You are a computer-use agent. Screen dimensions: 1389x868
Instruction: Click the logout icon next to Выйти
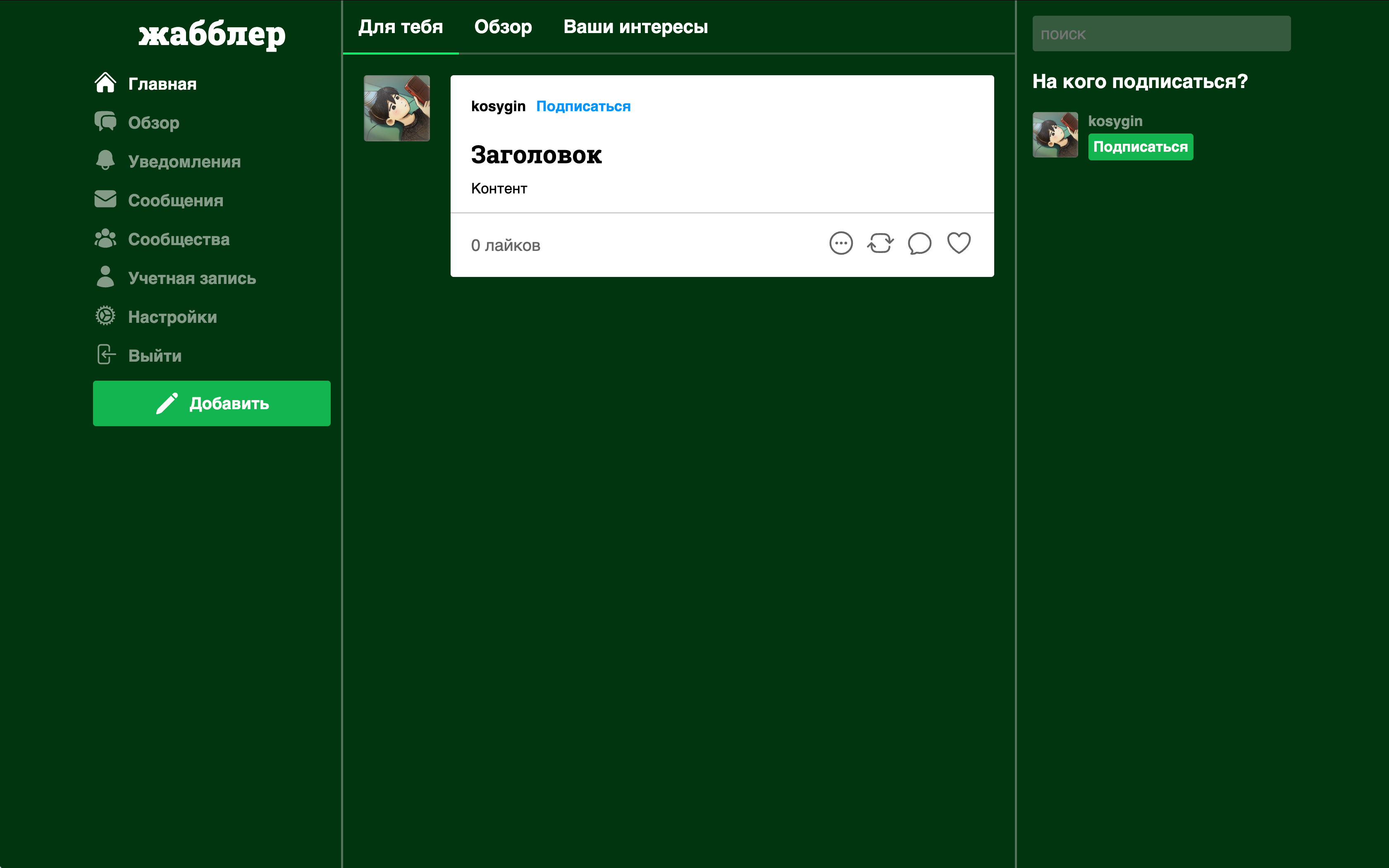tap(106, 354)
